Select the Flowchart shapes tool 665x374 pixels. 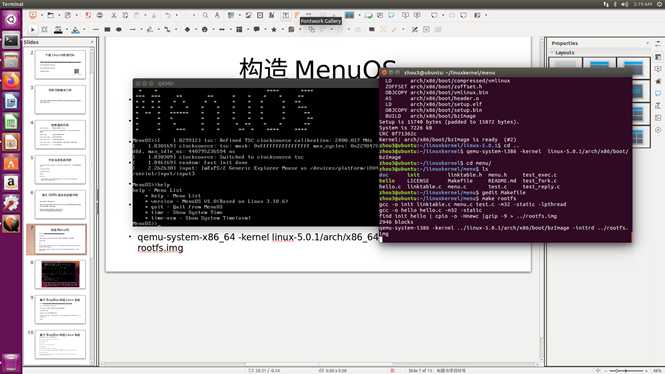(239, 30)
